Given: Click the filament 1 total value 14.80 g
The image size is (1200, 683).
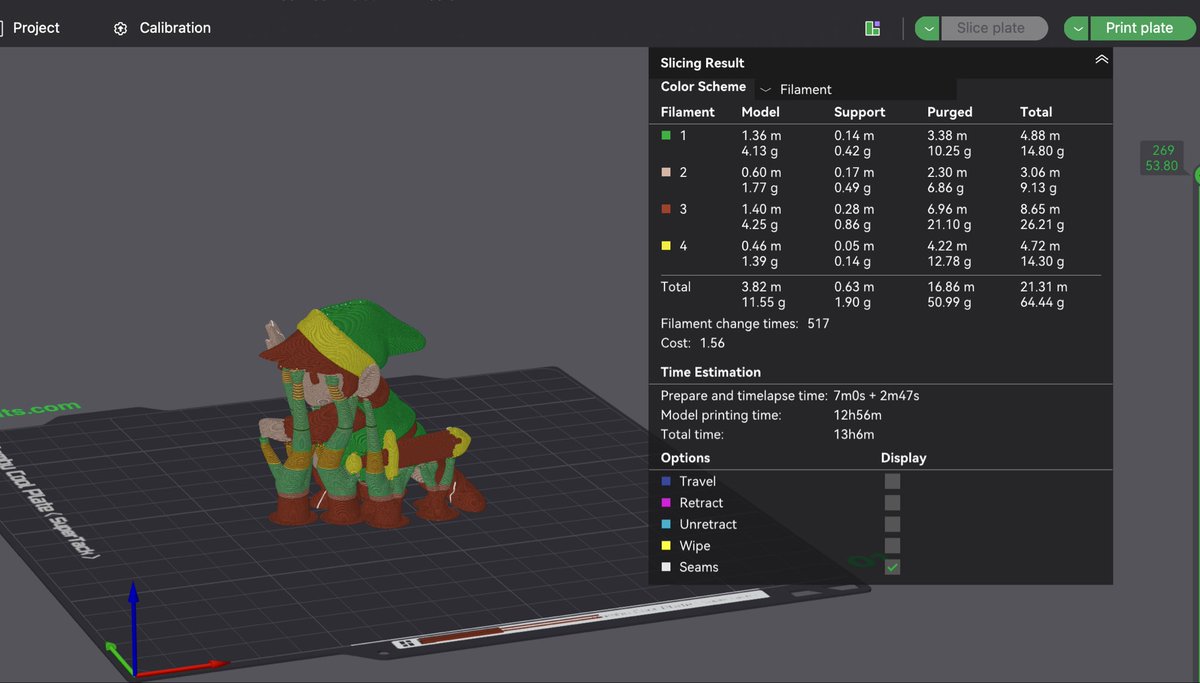Looking at the screenshot, I should tap(1042, 151).
